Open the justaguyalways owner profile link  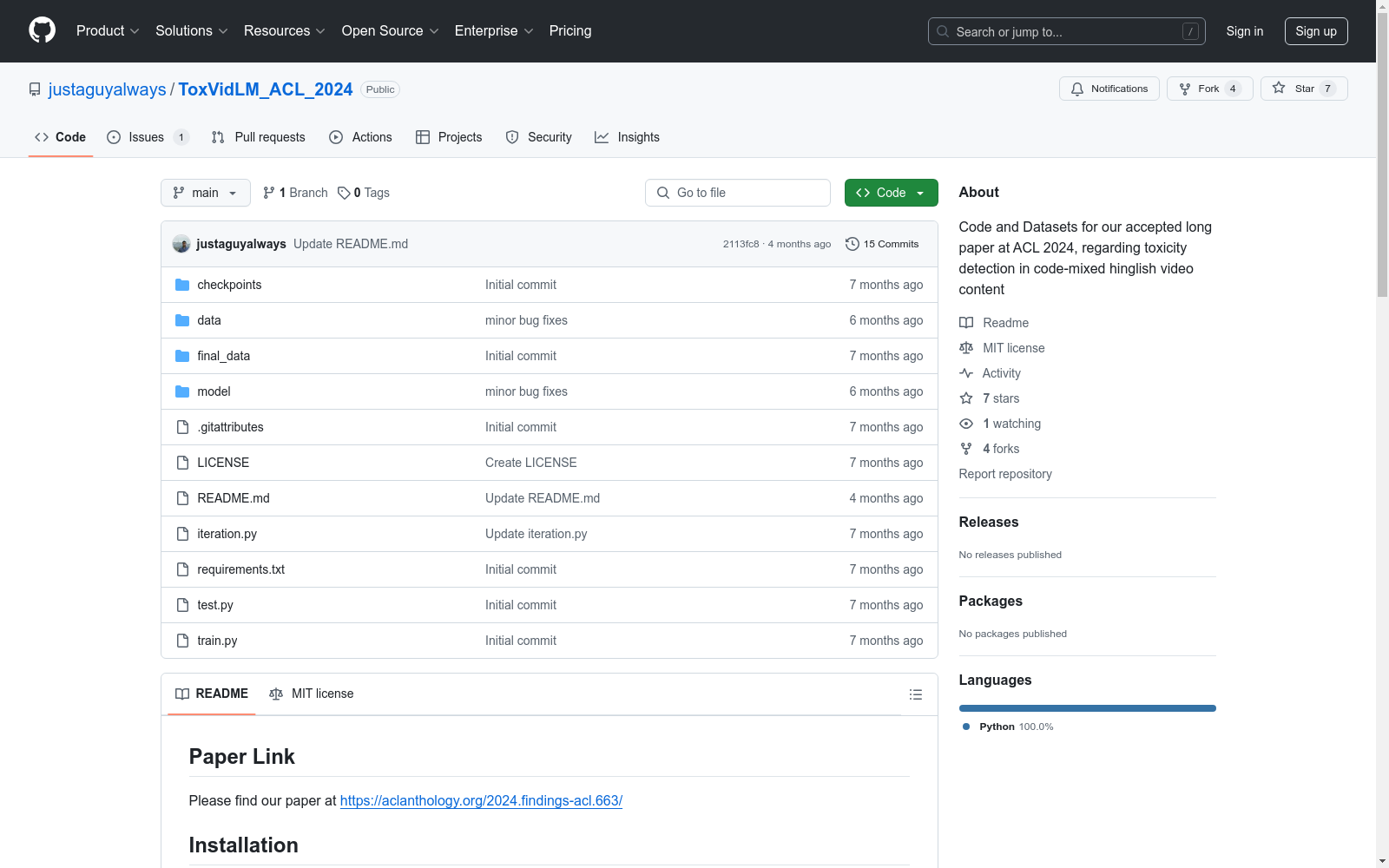click(x=108, y=89)
